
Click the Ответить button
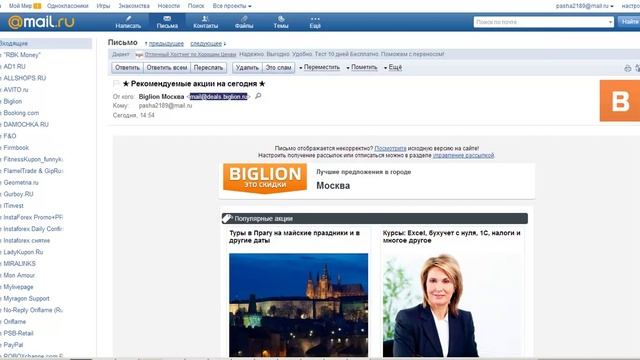pos(127,67)
